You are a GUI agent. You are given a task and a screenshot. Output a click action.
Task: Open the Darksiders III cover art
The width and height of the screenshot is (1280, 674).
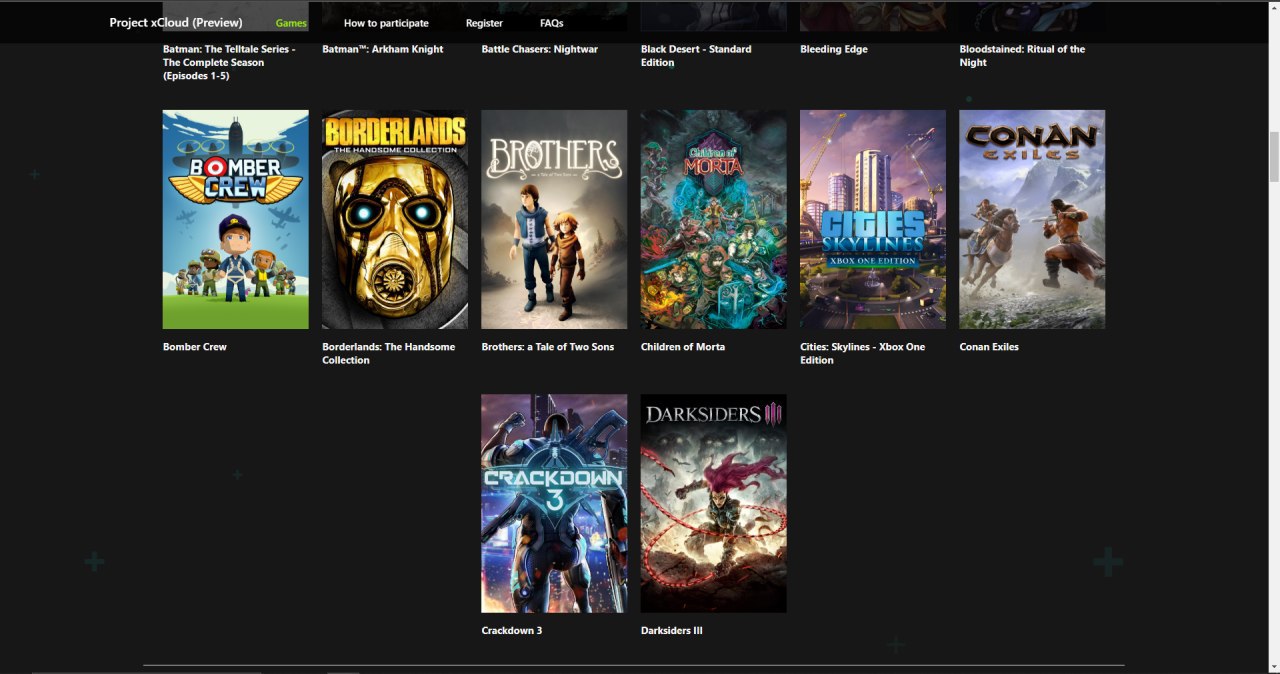tap(713, 503)
